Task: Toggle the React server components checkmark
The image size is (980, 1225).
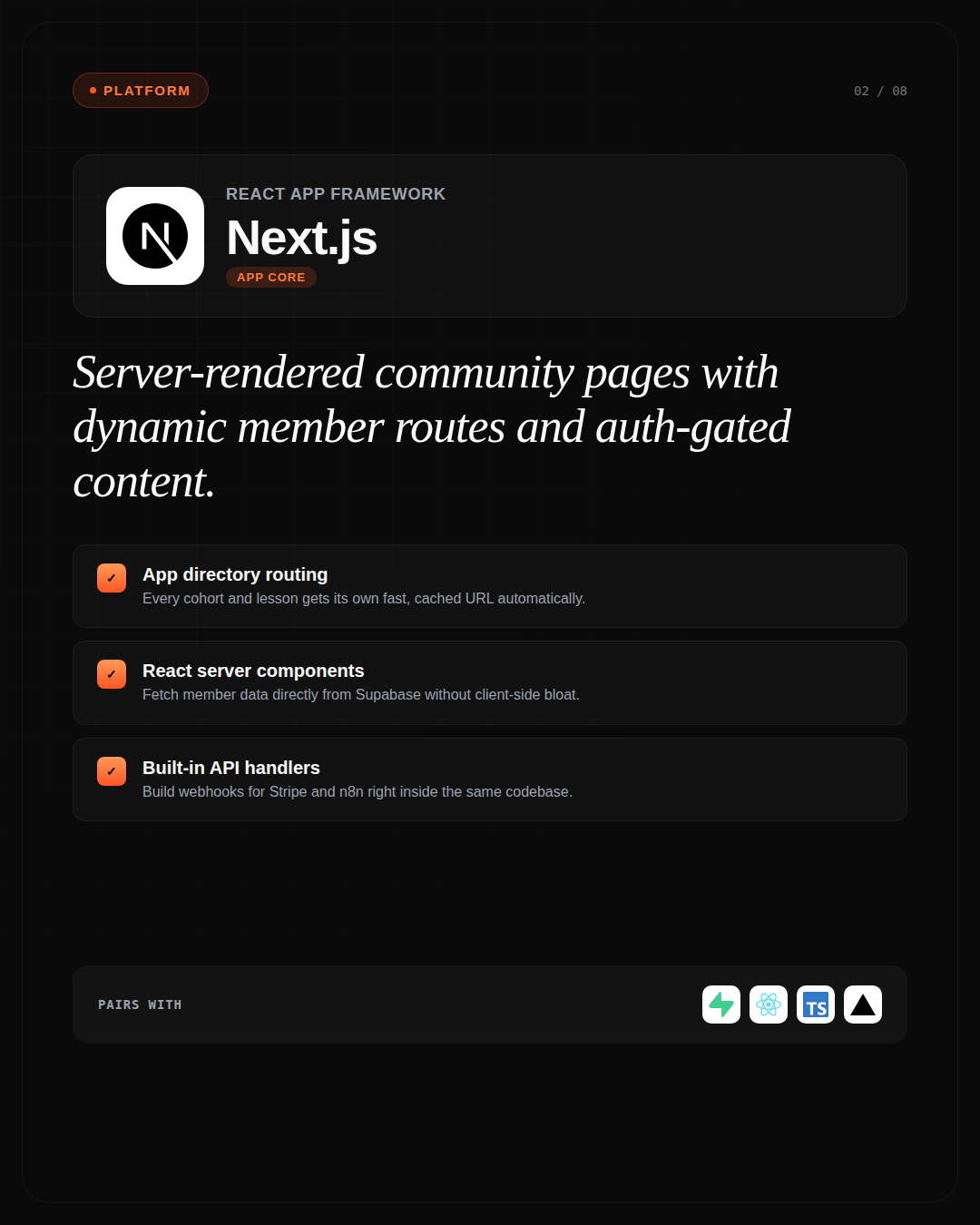Action: pyautogui.click(x=112, y=674)
